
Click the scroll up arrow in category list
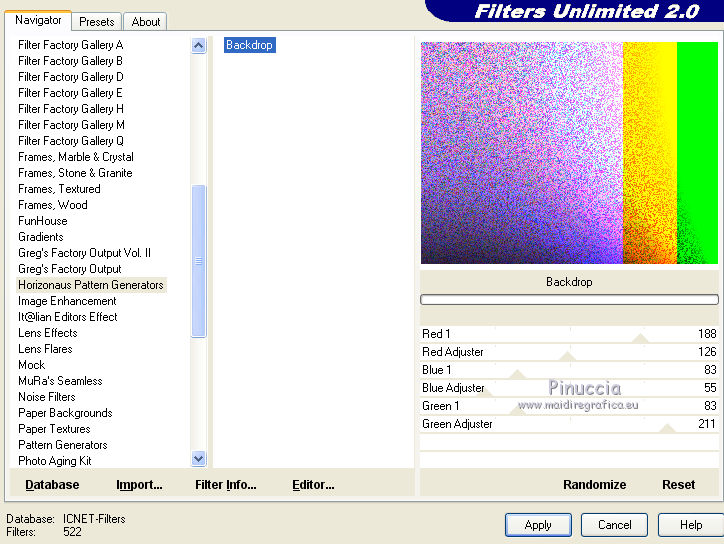click(199, 45)
